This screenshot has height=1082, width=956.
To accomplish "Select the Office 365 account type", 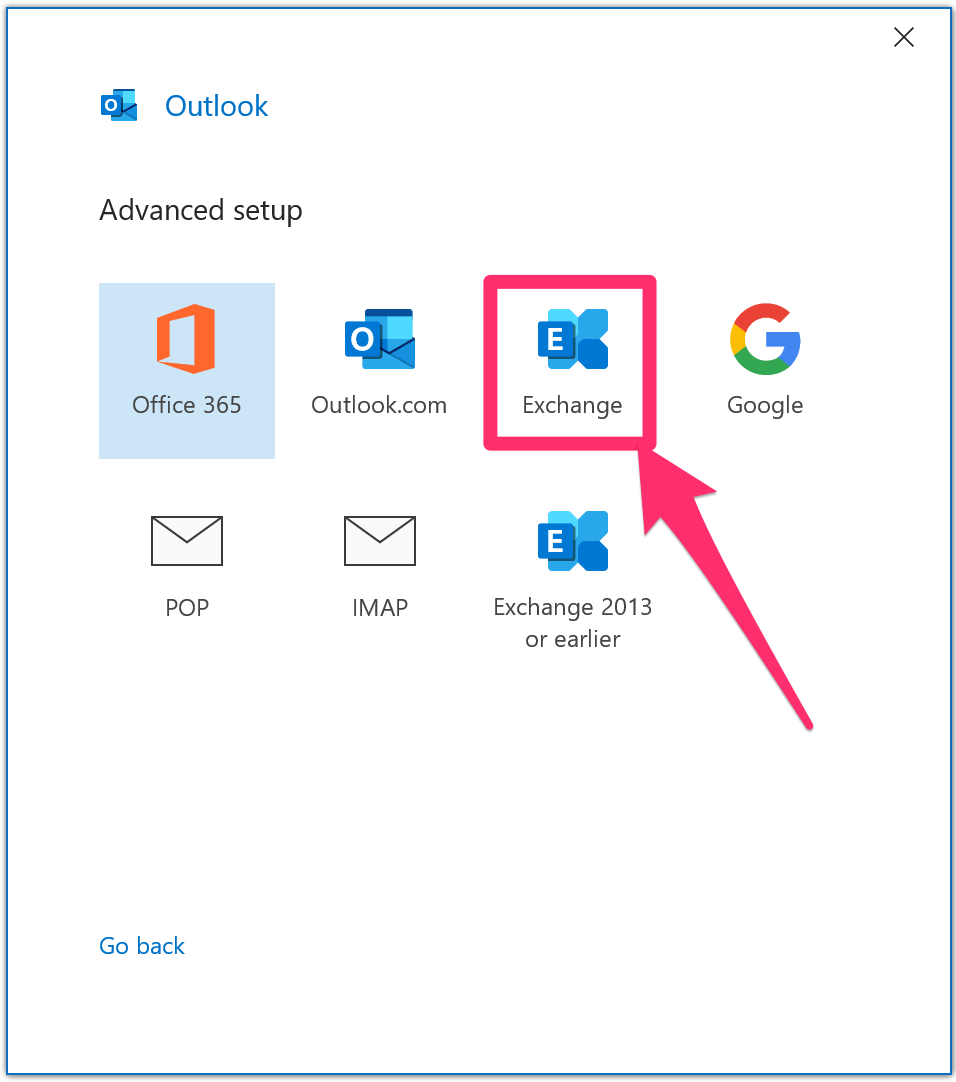I will [187, 371].
